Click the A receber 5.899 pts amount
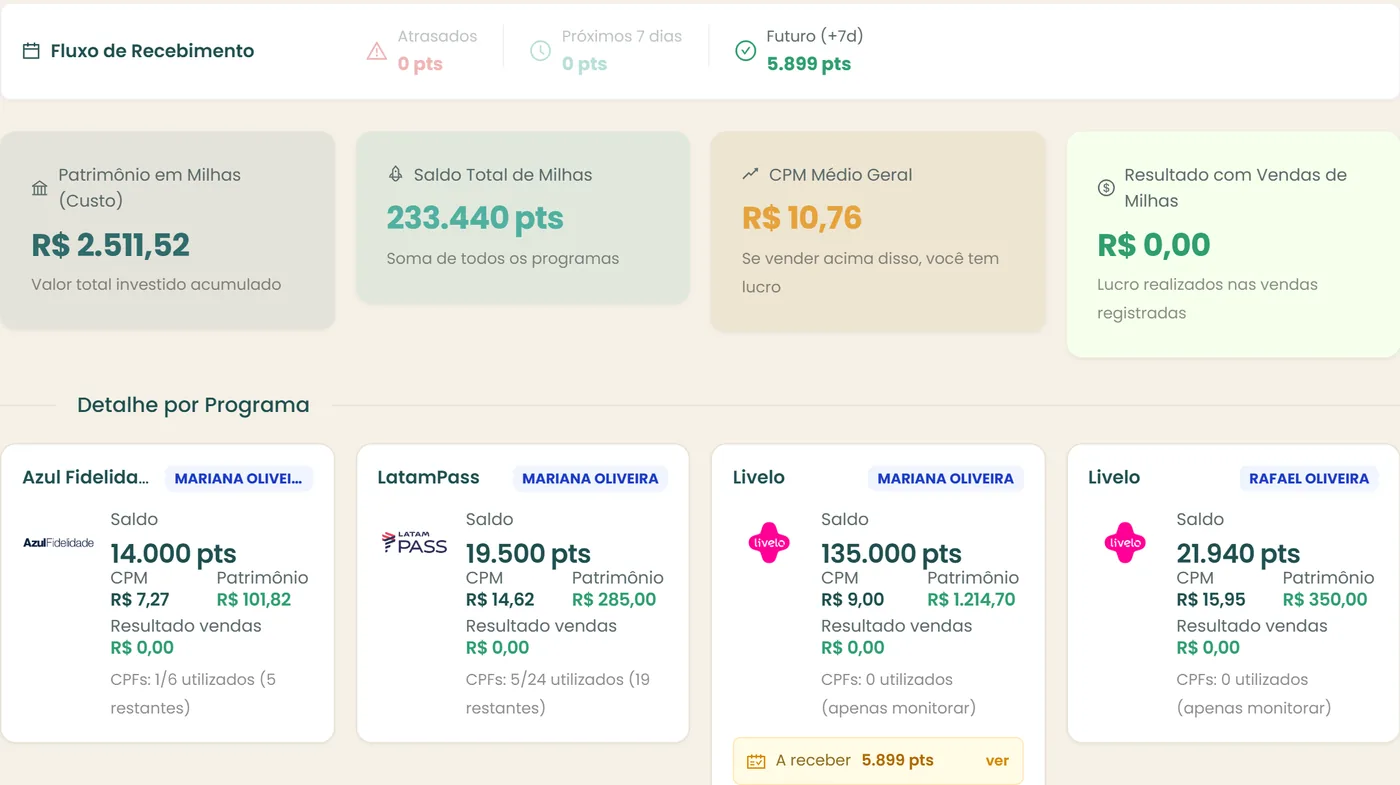Viewport: 1400px width, 785px height. (897, 761)
